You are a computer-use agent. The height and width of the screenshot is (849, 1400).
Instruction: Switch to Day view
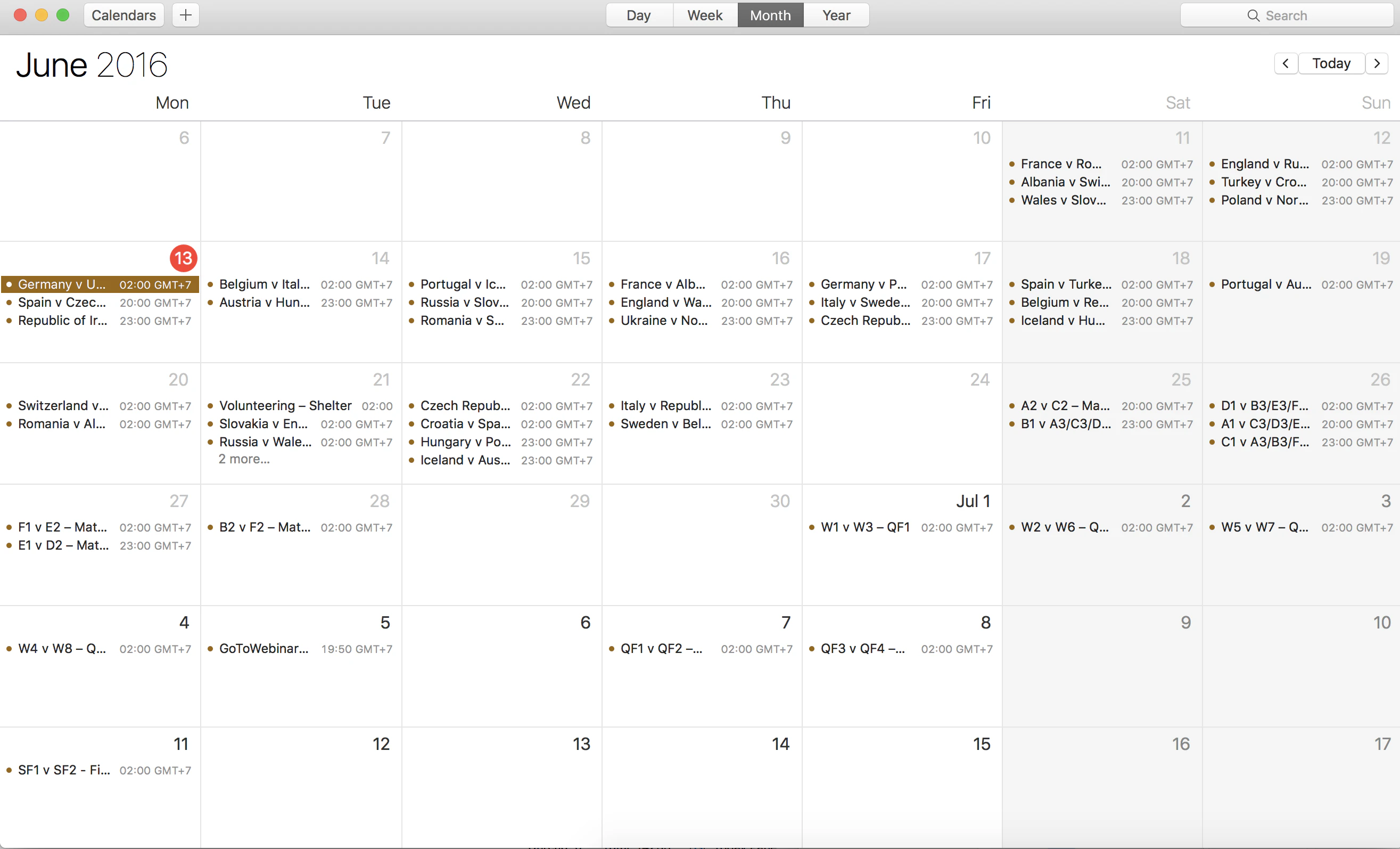(x=639, y=15)
